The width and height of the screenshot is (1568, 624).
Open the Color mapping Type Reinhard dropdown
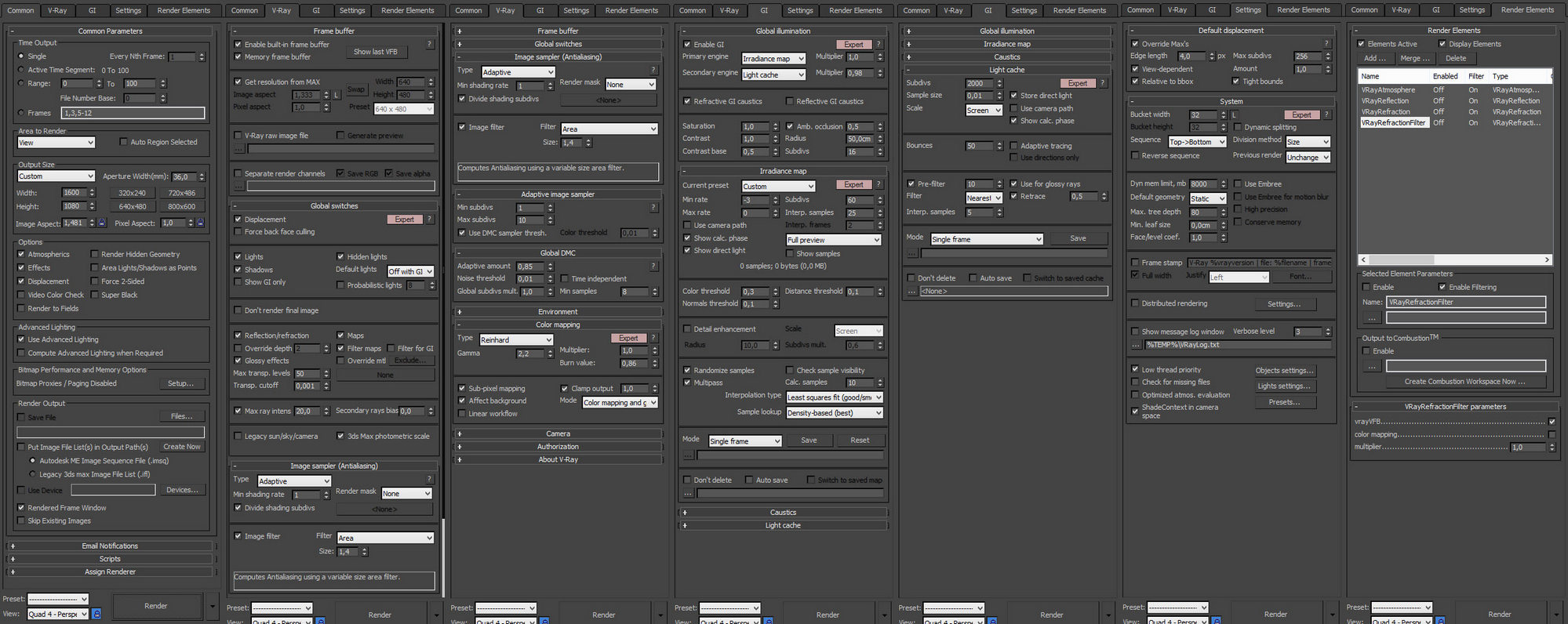516,339
